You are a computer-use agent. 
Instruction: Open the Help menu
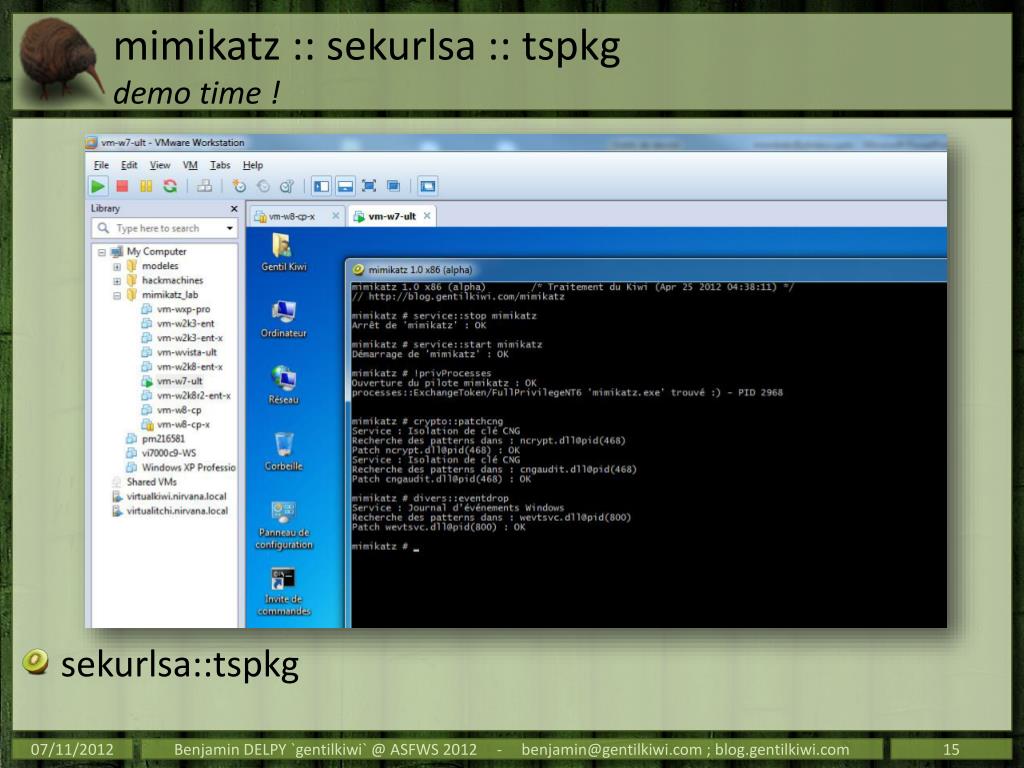click(253, 165)
